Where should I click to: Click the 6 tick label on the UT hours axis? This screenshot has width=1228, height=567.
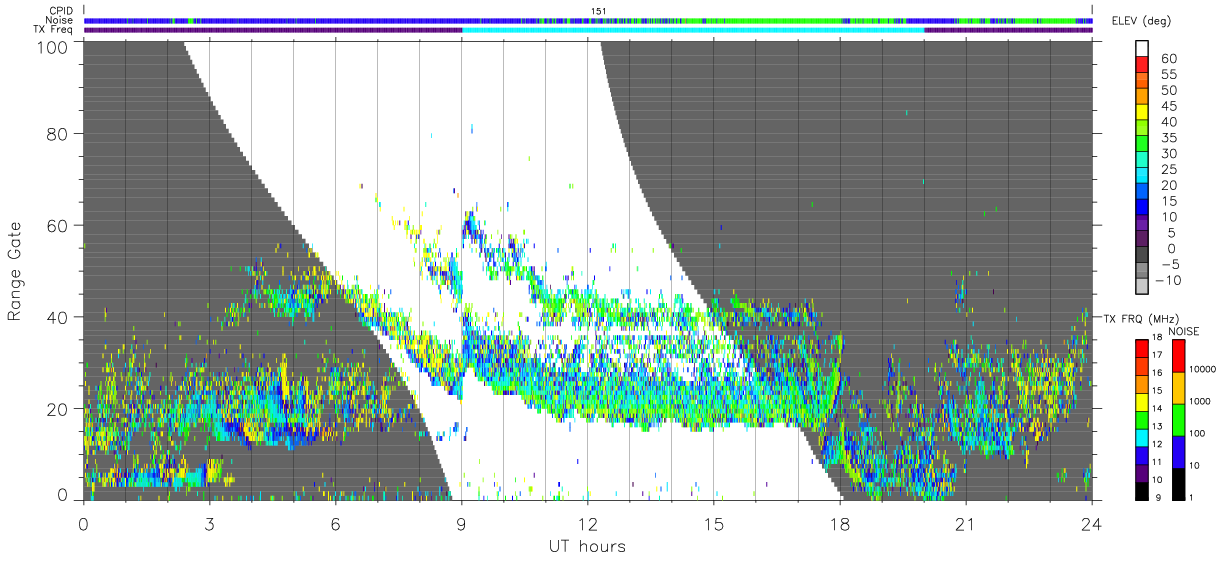click(x=336, y=523)
